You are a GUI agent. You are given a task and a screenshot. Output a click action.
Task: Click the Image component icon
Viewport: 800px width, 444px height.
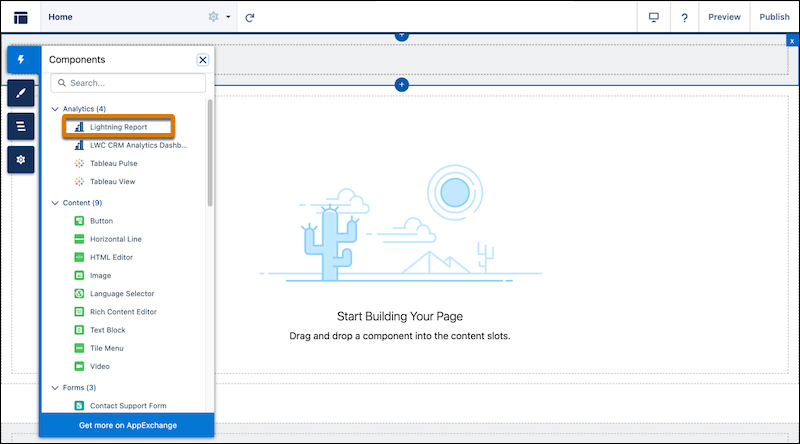(79, 275)
